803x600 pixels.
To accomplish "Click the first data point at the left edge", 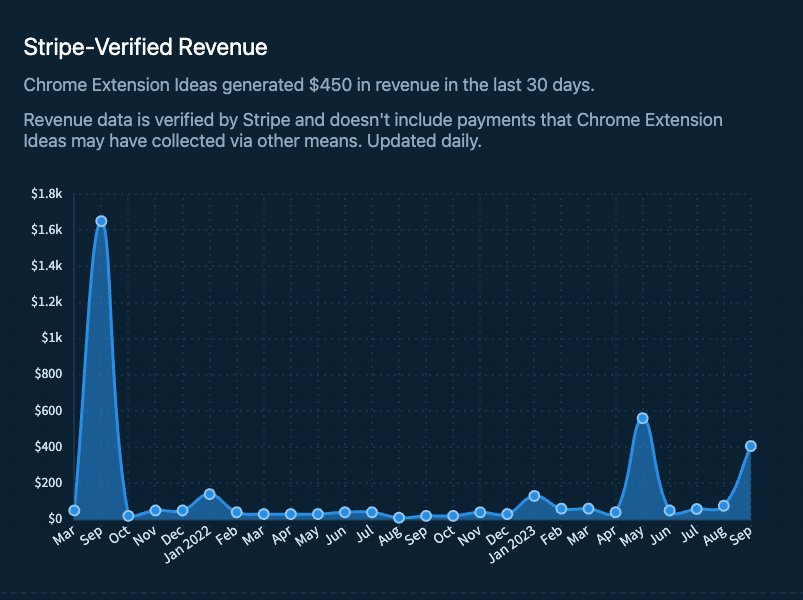I will (74, 510).
